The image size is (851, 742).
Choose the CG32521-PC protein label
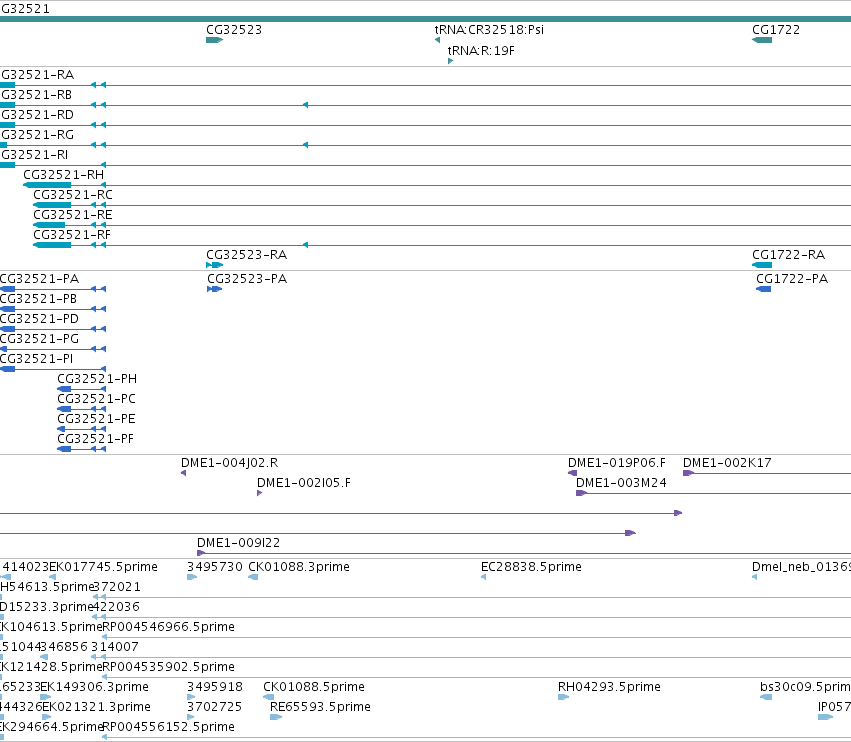coord(97,399)
